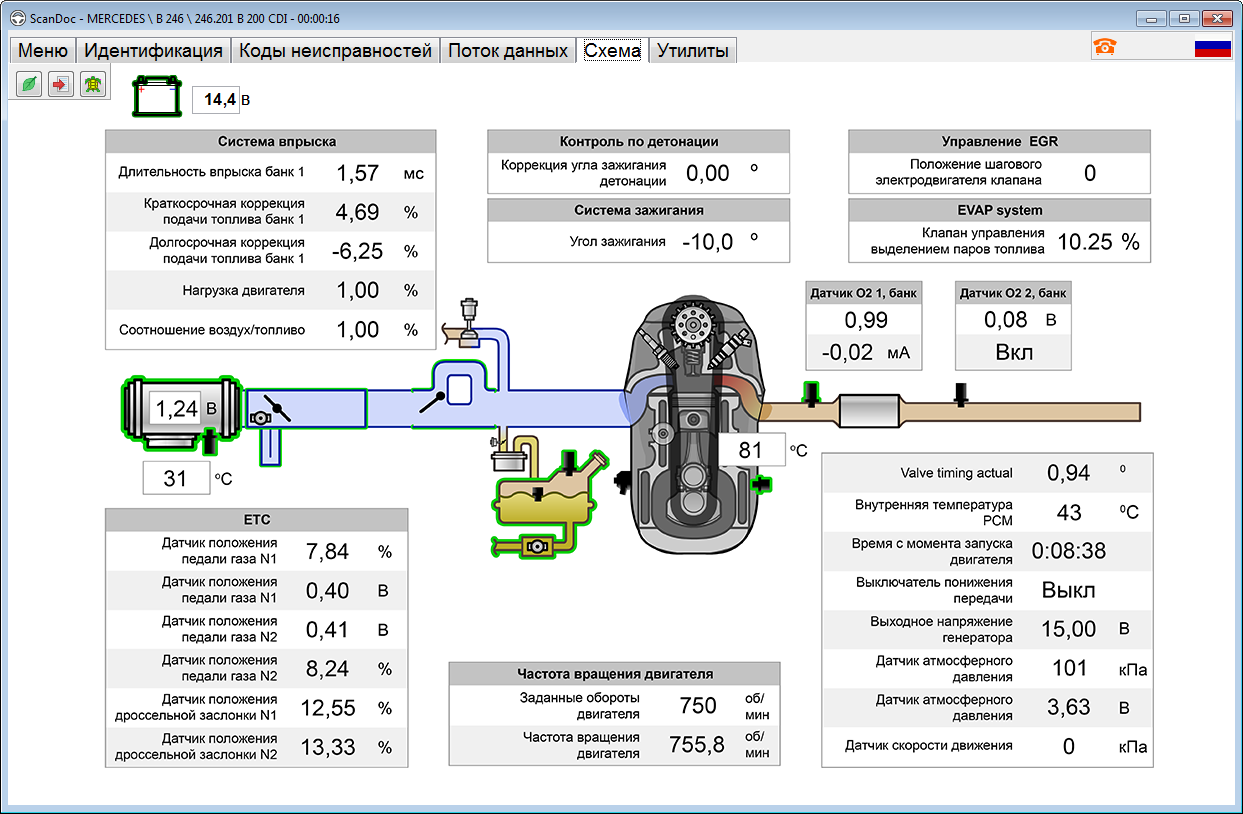Click the injection duration value 1,57
1243x814 pixels.
pos(357,173)
